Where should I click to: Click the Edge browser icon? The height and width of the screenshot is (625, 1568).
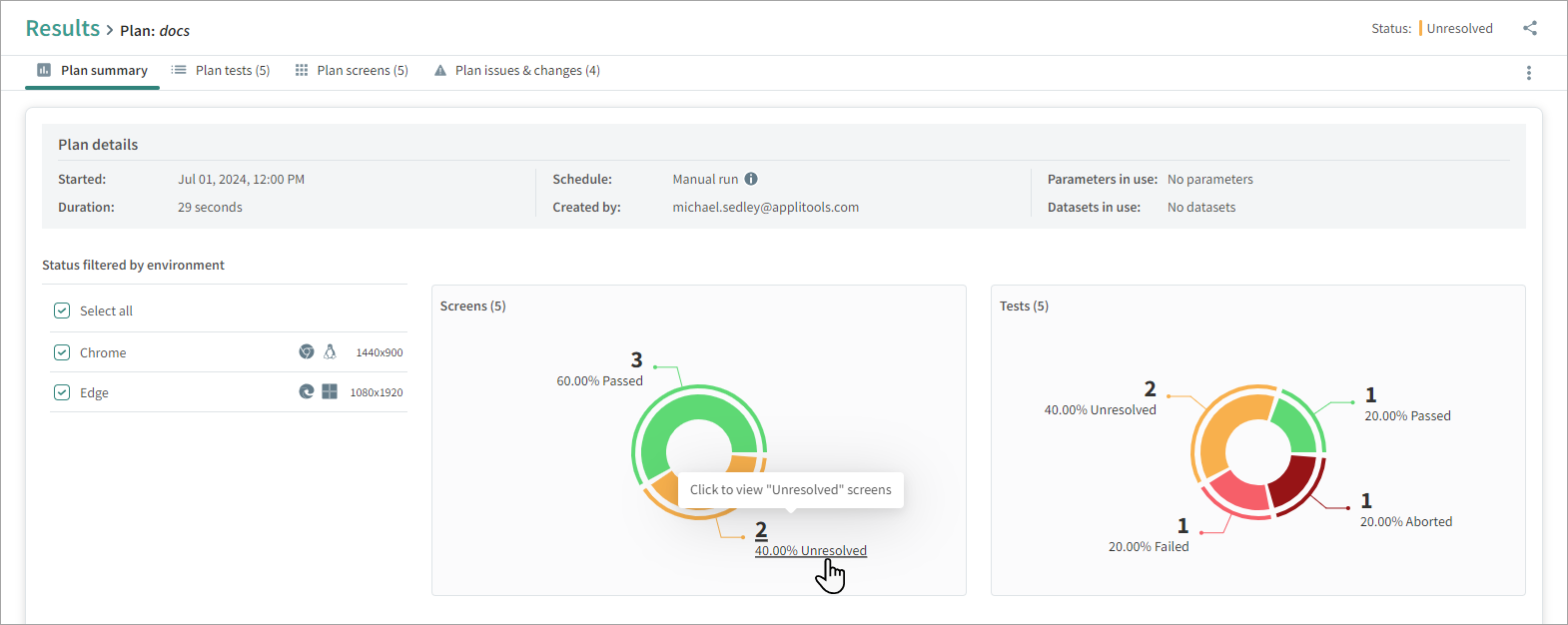(307, 392)
